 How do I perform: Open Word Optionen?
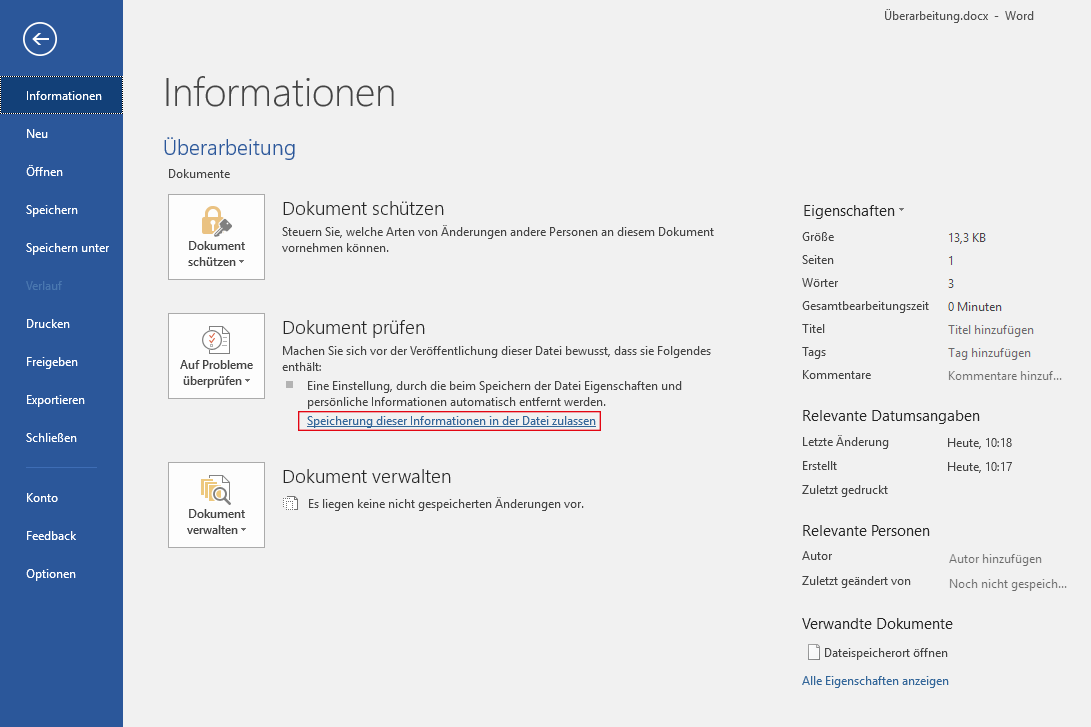point(62,574)
